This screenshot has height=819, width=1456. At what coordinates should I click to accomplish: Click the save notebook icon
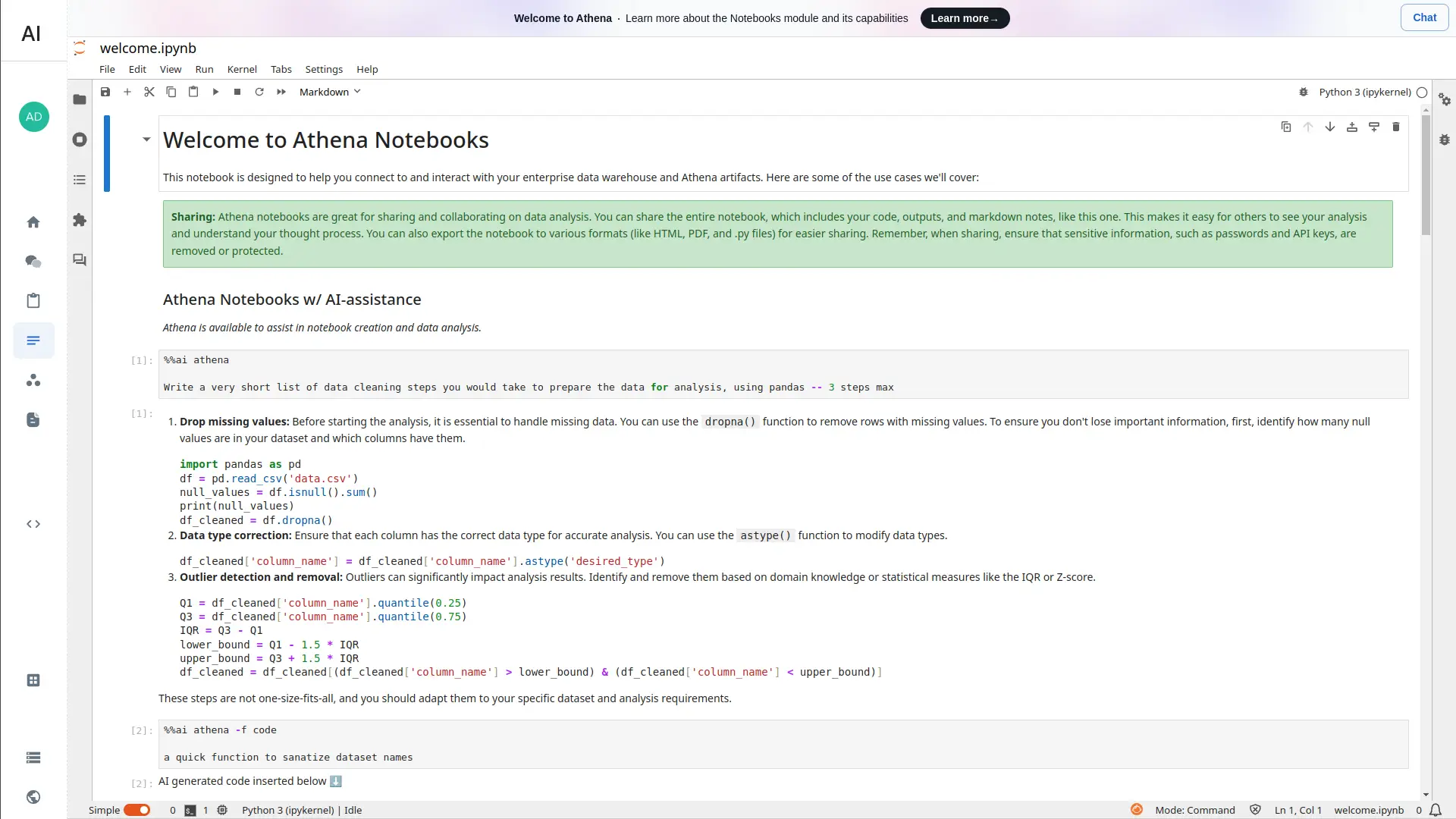pos(105,91)
